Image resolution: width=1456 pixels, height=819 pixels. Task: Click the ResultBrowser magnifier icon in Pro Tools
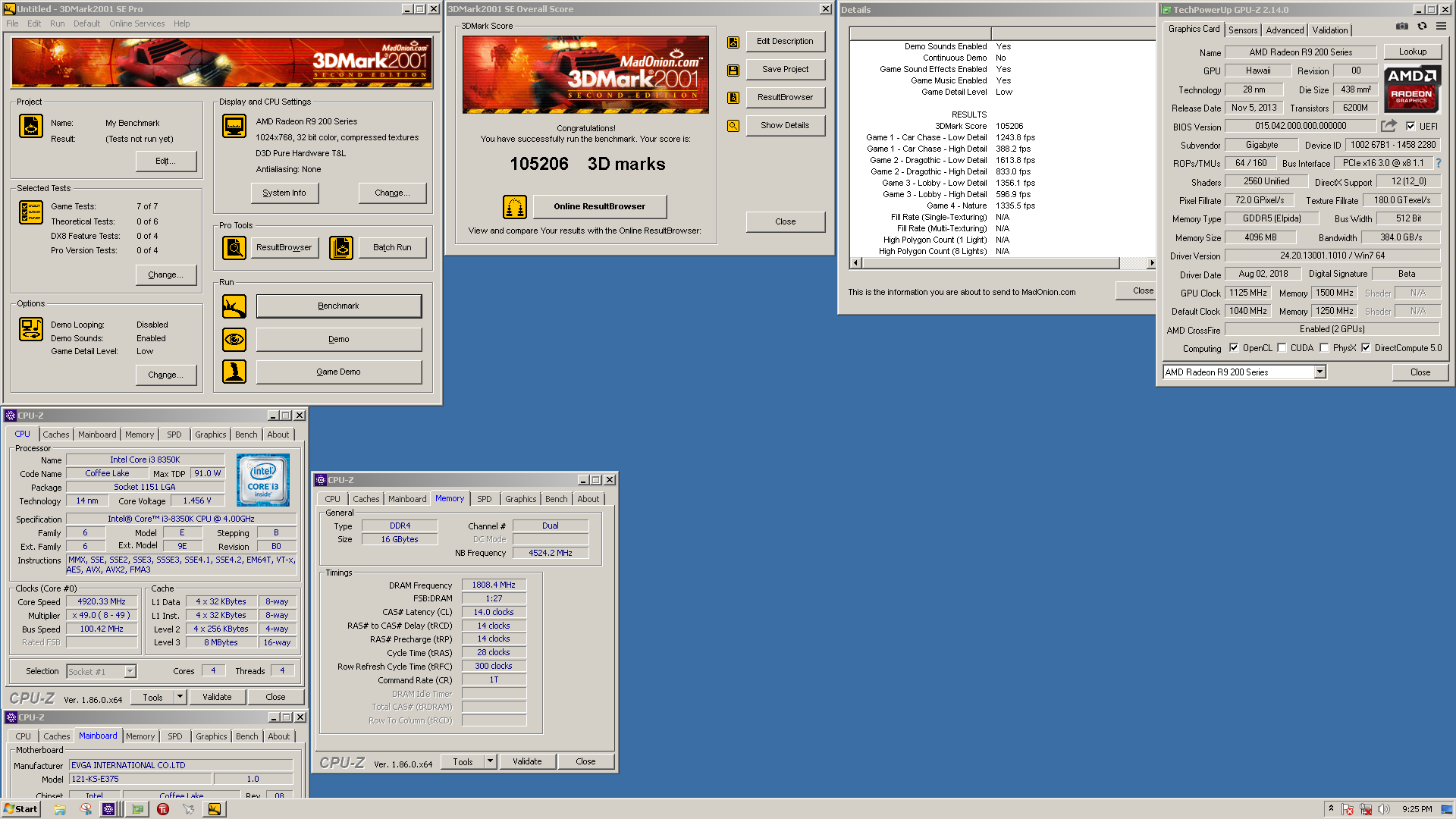234,248
